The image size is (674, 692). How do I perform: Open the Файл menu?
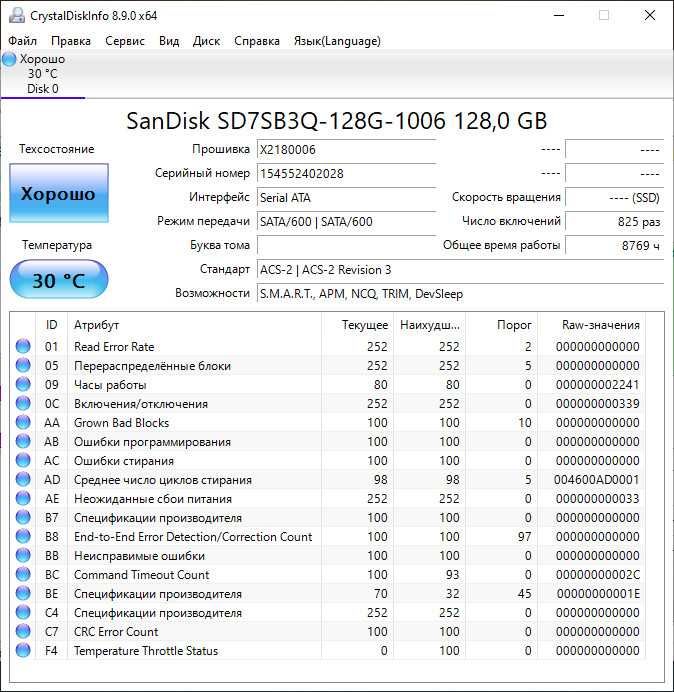(23, 41)
